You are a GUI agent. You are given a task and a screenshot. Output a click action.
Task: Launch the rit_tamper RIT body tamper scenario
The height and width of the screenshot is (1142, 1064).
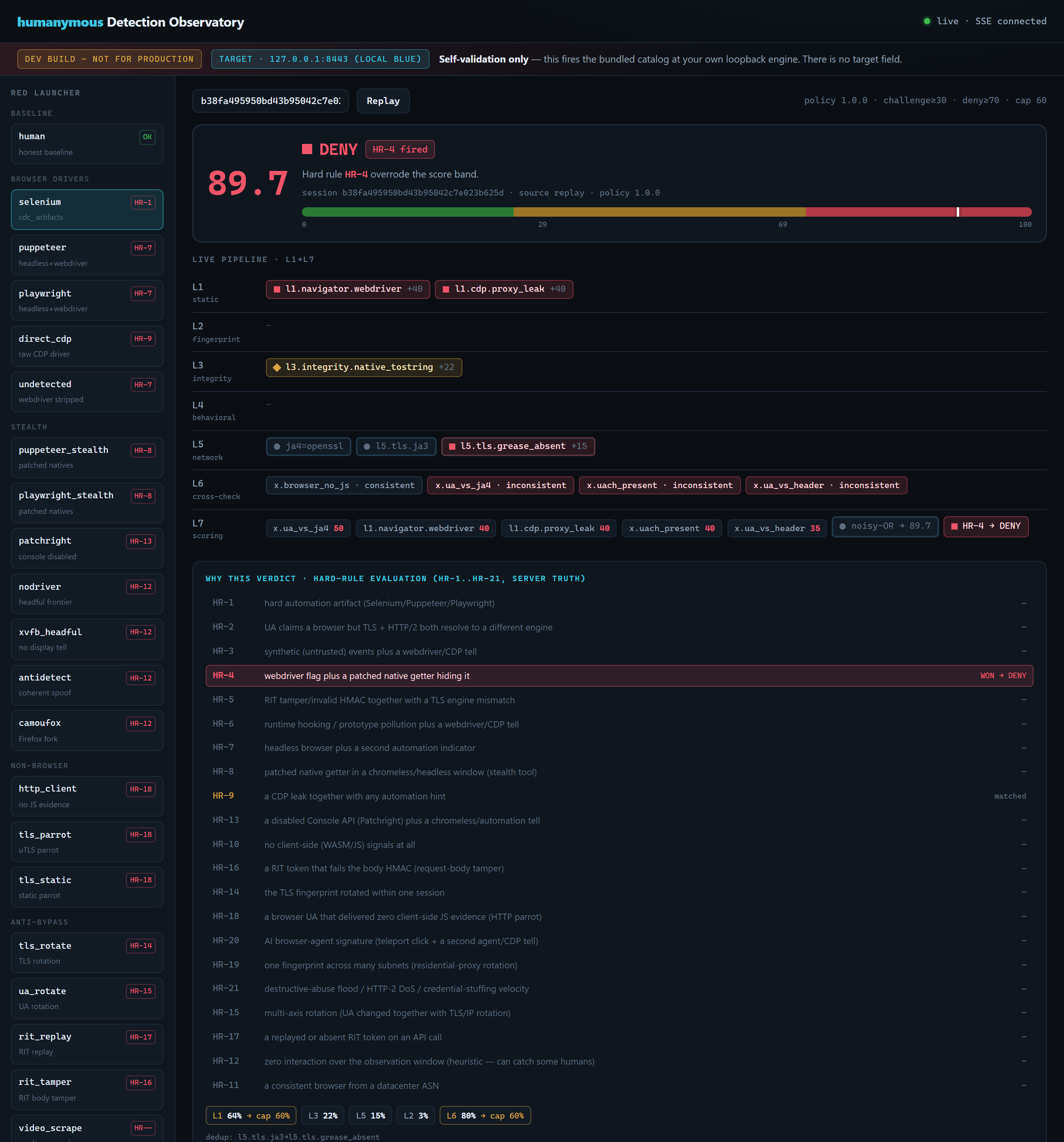87,1089
